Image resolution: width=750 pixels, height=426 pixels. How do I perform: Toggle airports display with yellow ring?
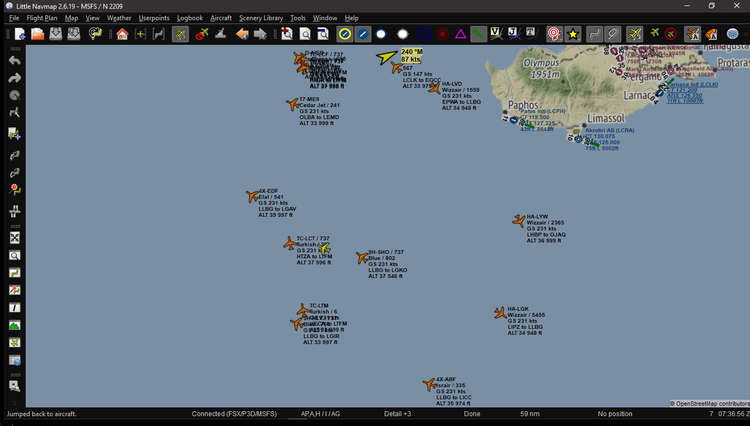345,34
